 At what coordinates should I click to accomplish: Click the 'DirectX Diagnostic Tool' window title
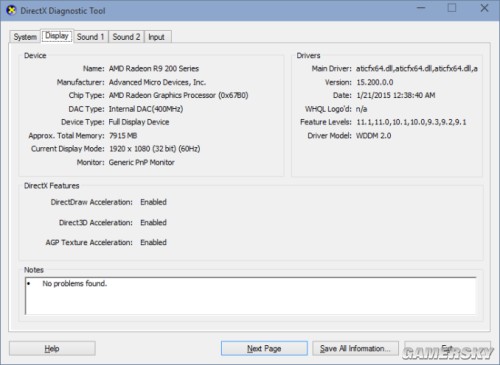63,11
